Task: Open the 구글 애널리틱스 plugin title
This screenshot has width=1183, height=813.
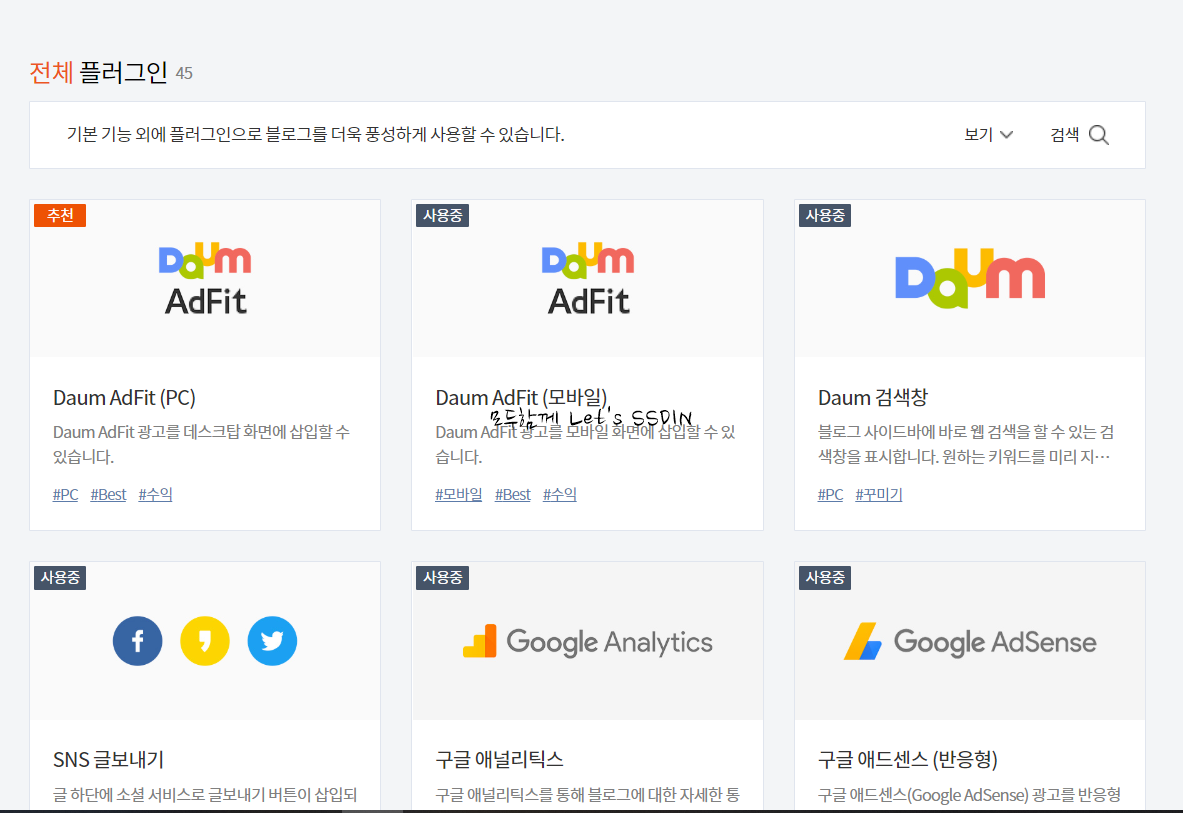Action: pos(499,759)
